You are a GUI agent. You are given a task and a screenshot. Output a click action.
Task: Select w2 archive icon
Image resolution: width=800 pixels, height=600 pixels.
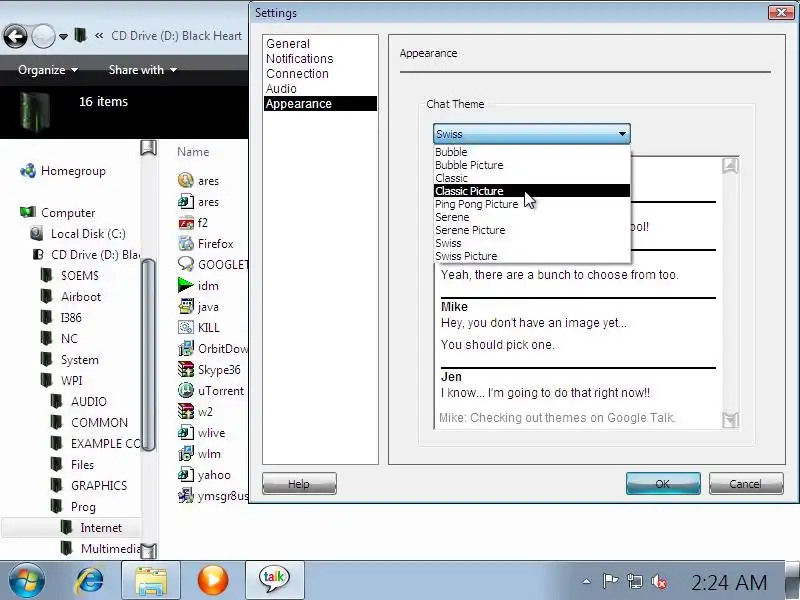pyautogui.click(x=186, y=411)
